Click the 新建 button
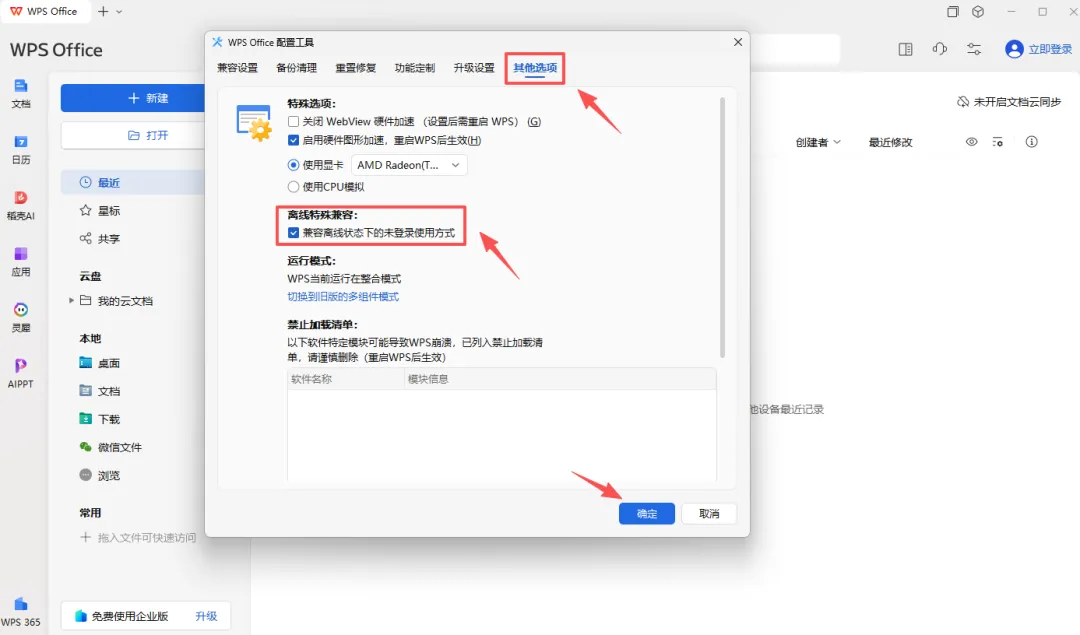The image size is (1080, 635). point(133,98)
